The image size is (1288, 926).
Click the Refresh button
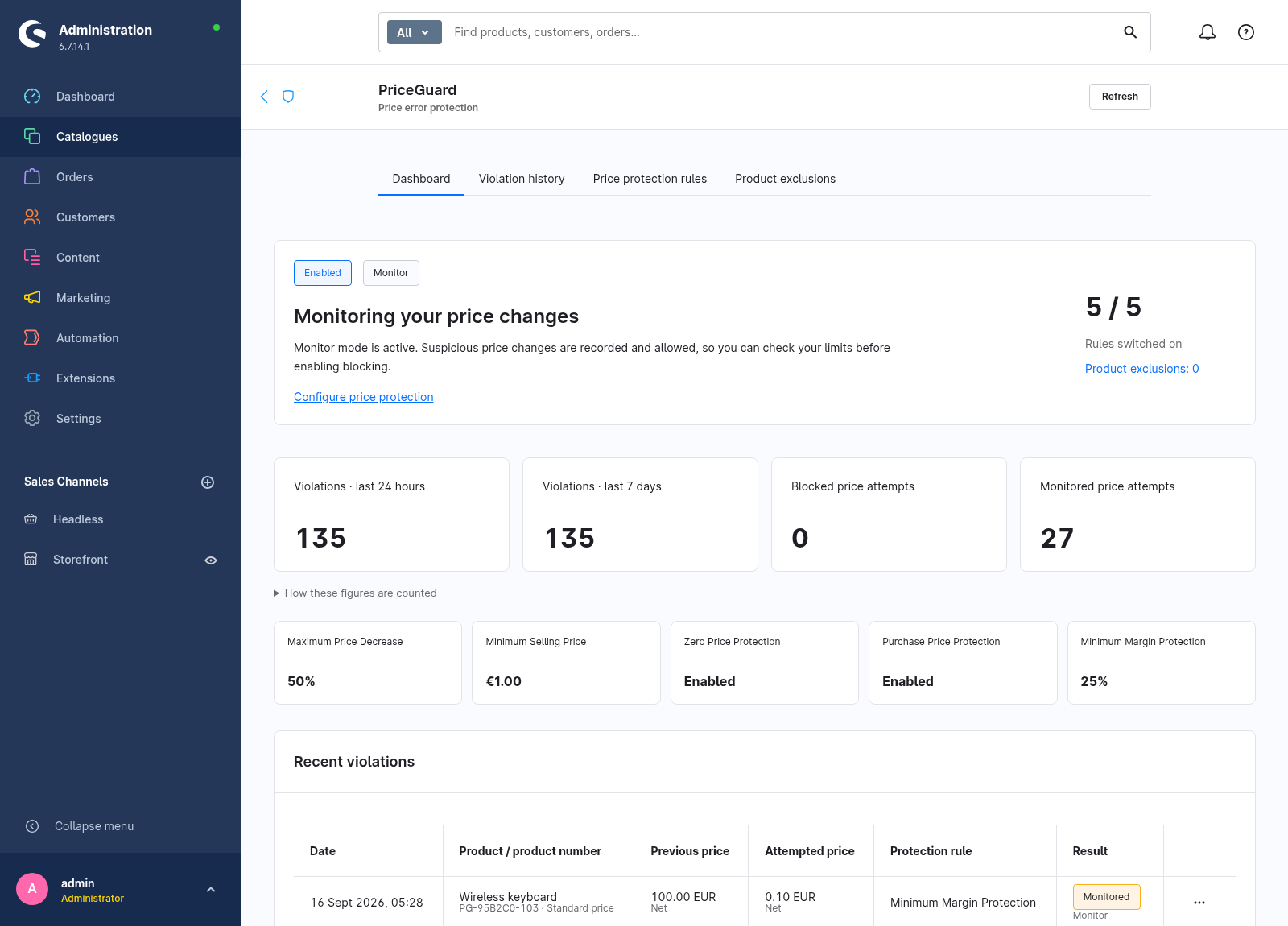tap(1120, 97)
